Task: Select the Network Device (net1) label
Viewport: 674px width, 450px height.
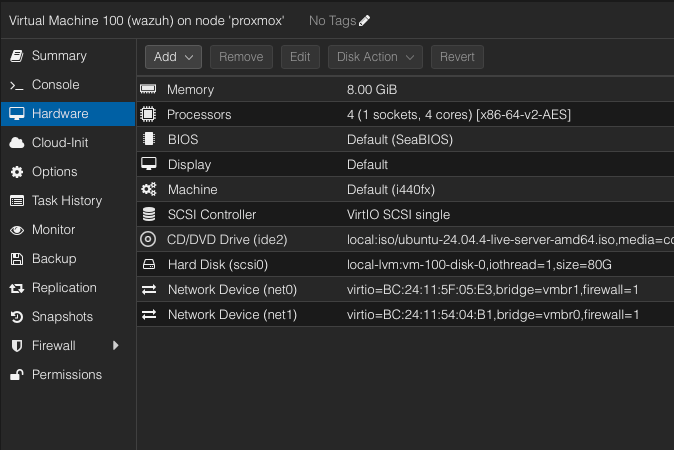Action: pyautogui.click(x=232, y=315)
